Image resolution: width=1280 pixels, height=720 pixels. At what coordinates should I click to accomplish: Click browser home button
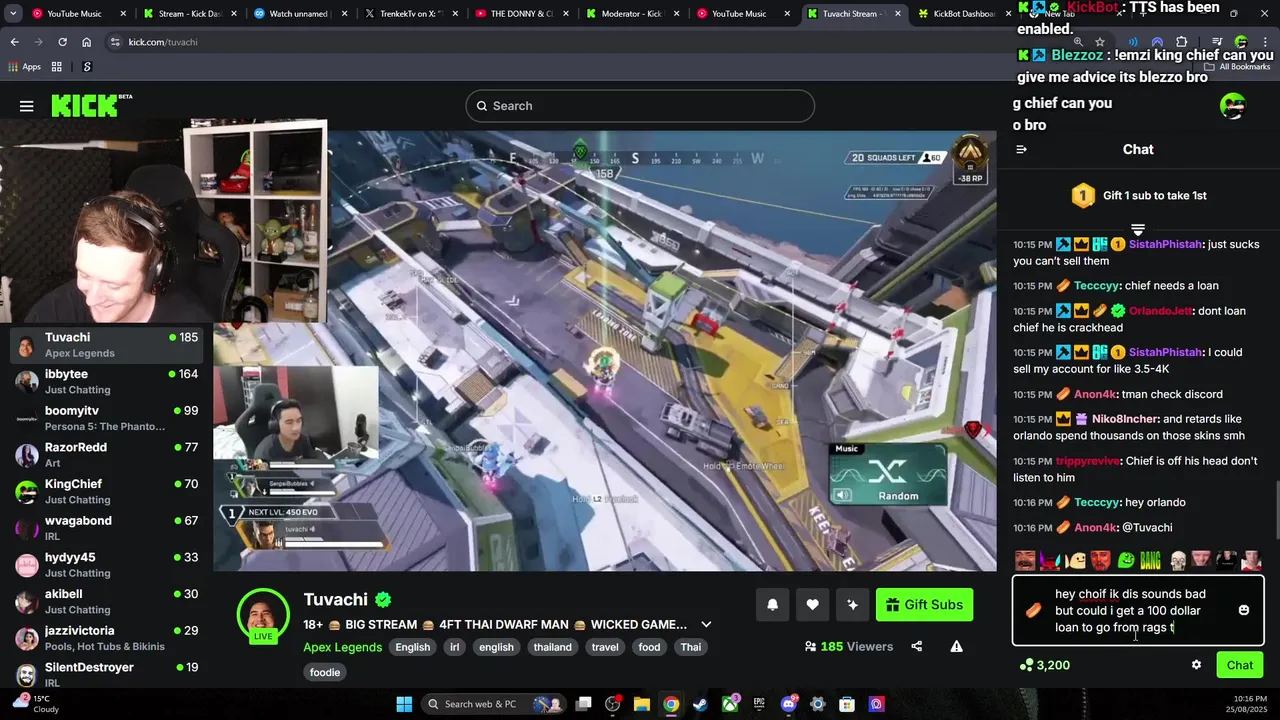(87, 42)
